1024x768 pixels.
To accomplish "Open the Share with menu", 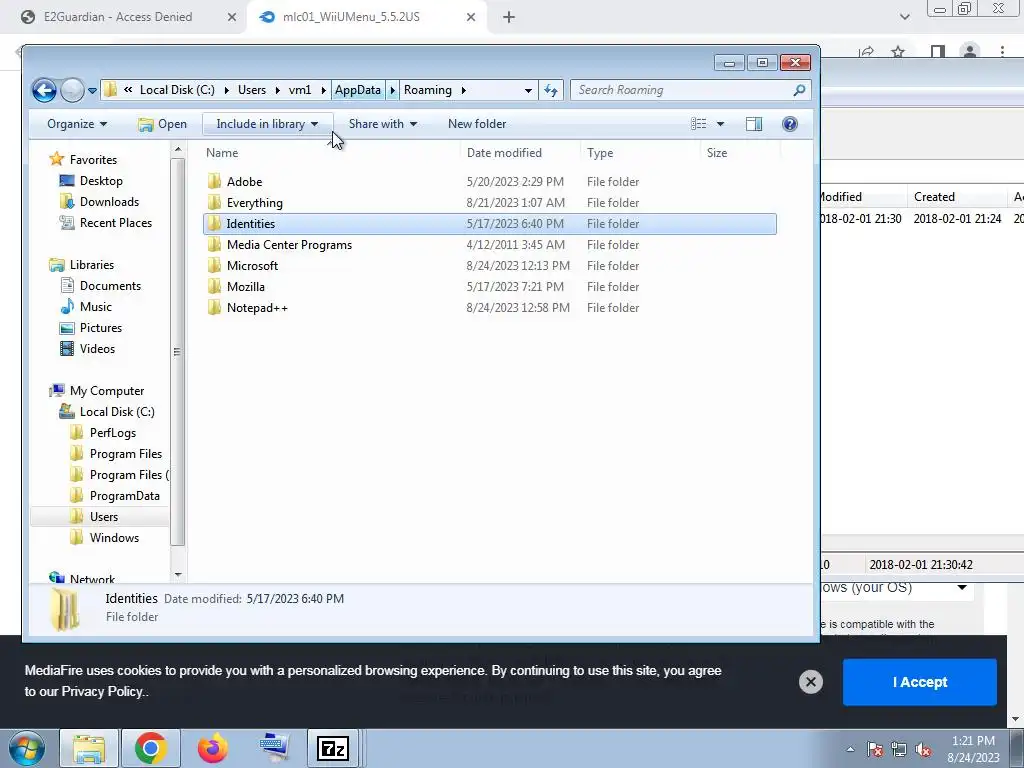I will tap(383, 124).
